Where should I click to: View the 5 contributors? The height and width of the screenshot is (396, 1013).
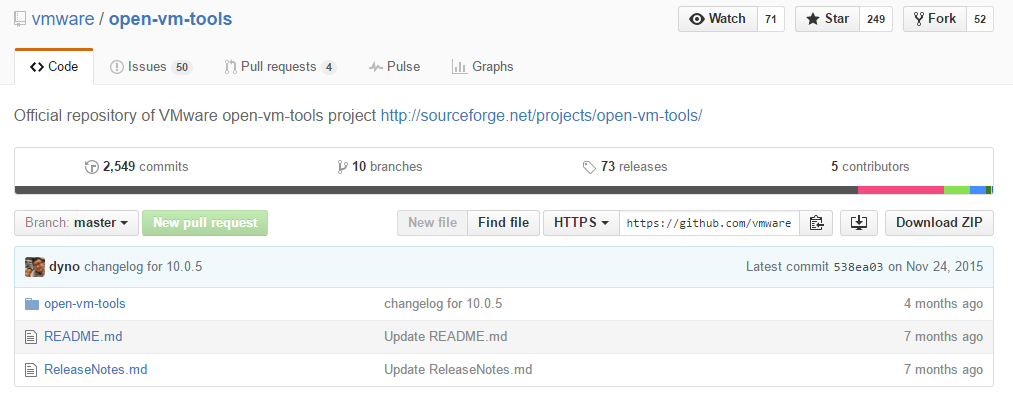coord(870,167)
